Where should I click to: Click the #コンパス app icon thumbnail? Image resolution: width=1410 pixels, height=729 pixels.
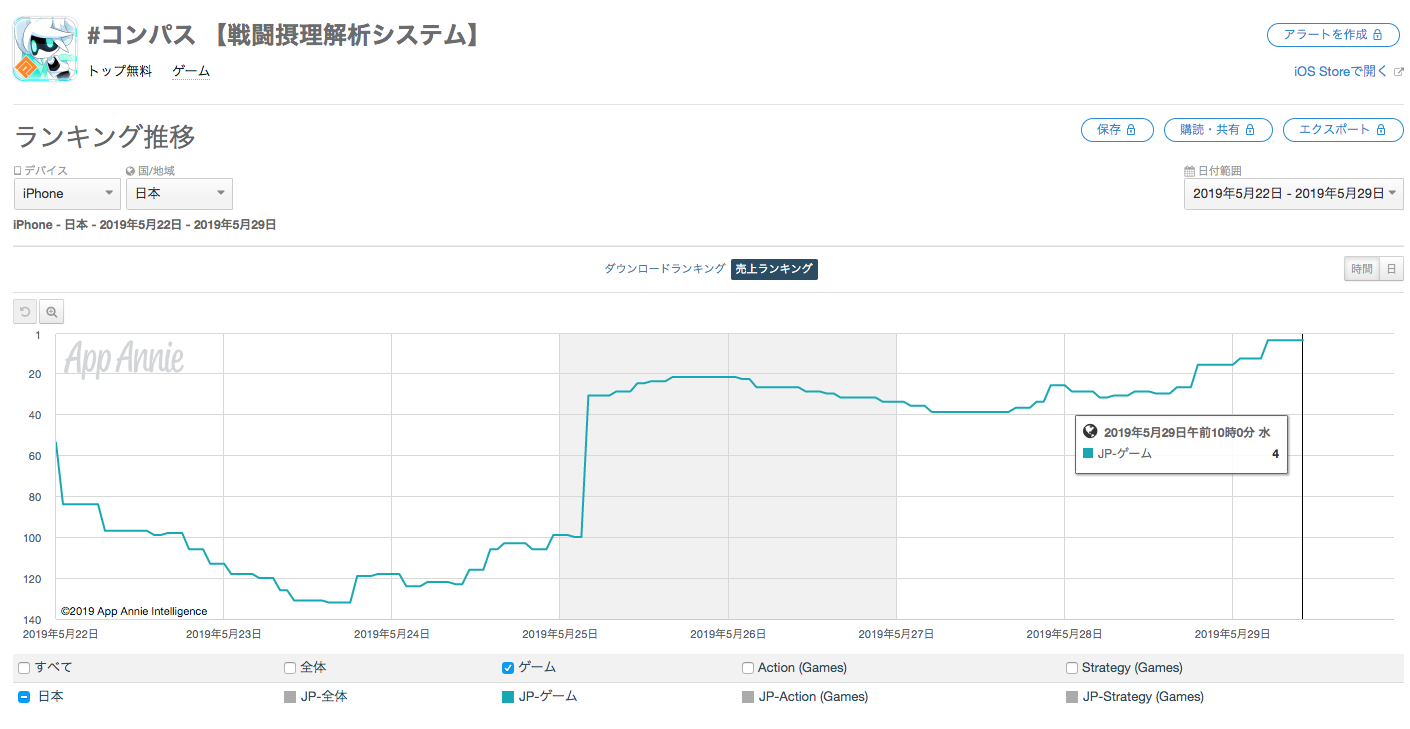point(45,48)
